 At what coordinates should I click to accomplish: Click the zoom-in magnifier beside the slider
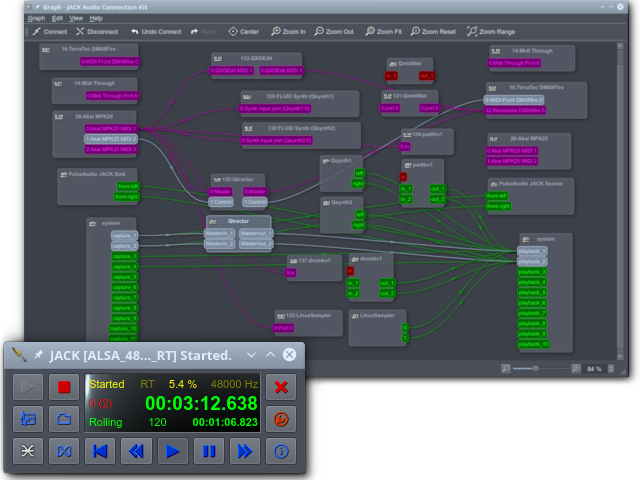576,368
